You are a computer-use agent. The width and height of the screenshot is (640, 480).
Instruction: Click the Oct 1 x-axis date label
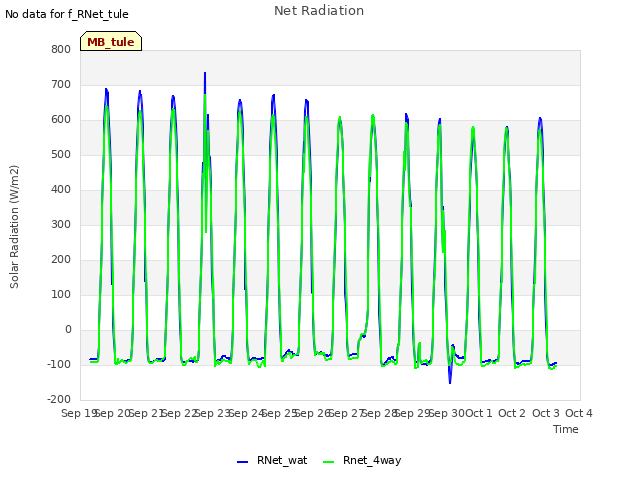point(479,413)
